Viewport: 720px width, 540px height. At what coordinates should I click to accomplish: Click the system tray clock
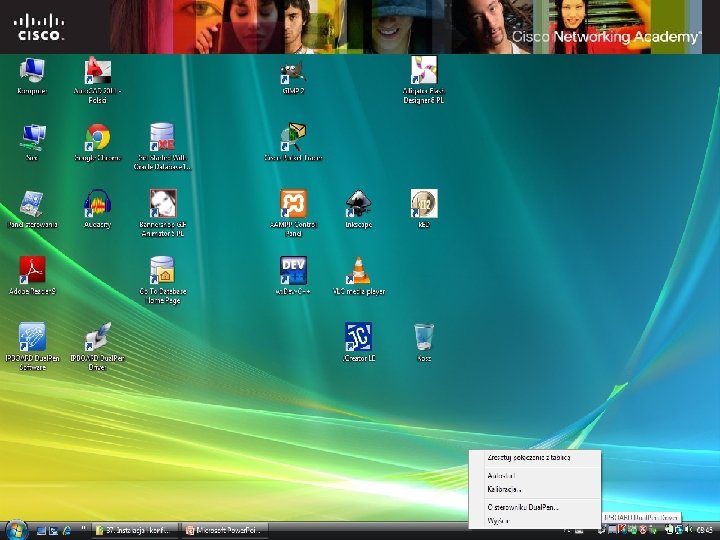pyautogui.click(x=704, y=530)
